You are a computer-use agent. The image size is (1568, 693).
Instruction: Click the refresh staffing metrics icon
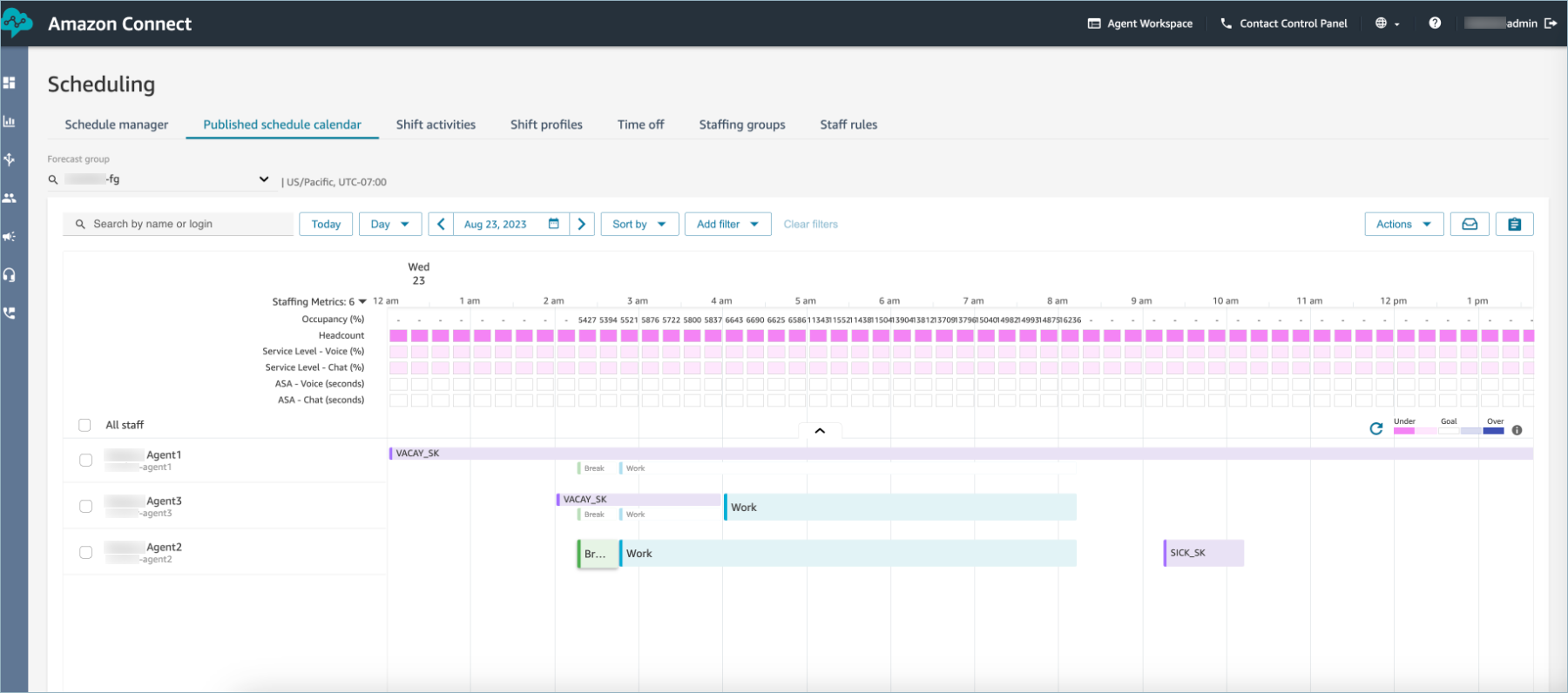pyautogui.click(x=1376, y=428)
